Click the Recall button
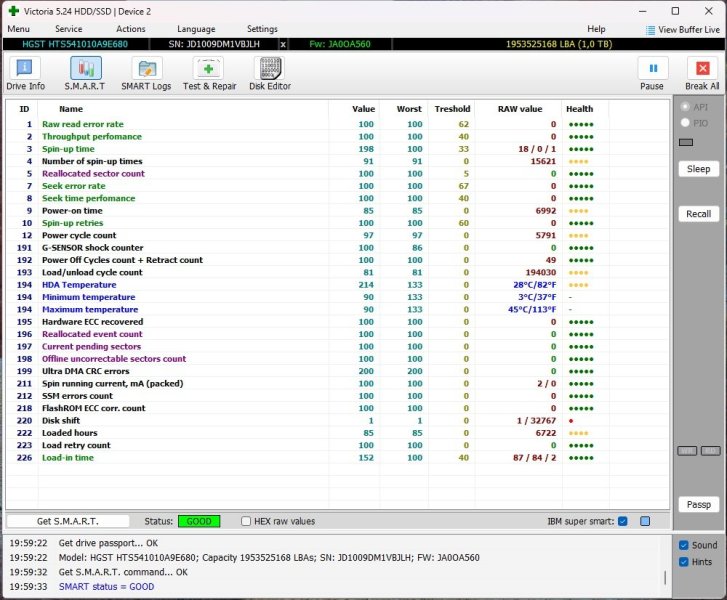The image size is (727, 600). [698, 214]
